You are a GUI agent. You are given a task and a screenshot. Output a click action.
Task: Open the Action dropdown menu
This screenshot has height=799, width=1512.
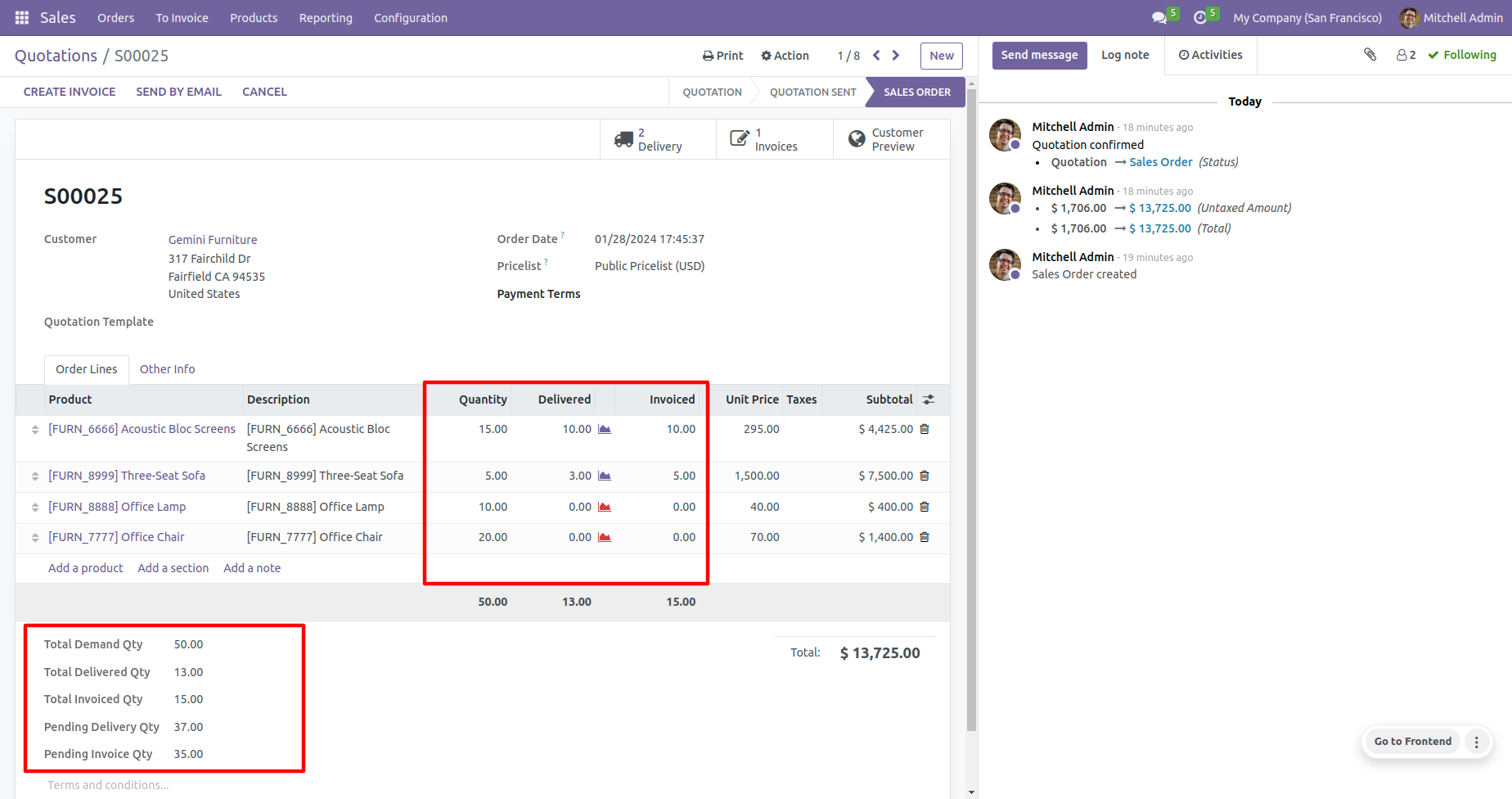coord(785,56)
